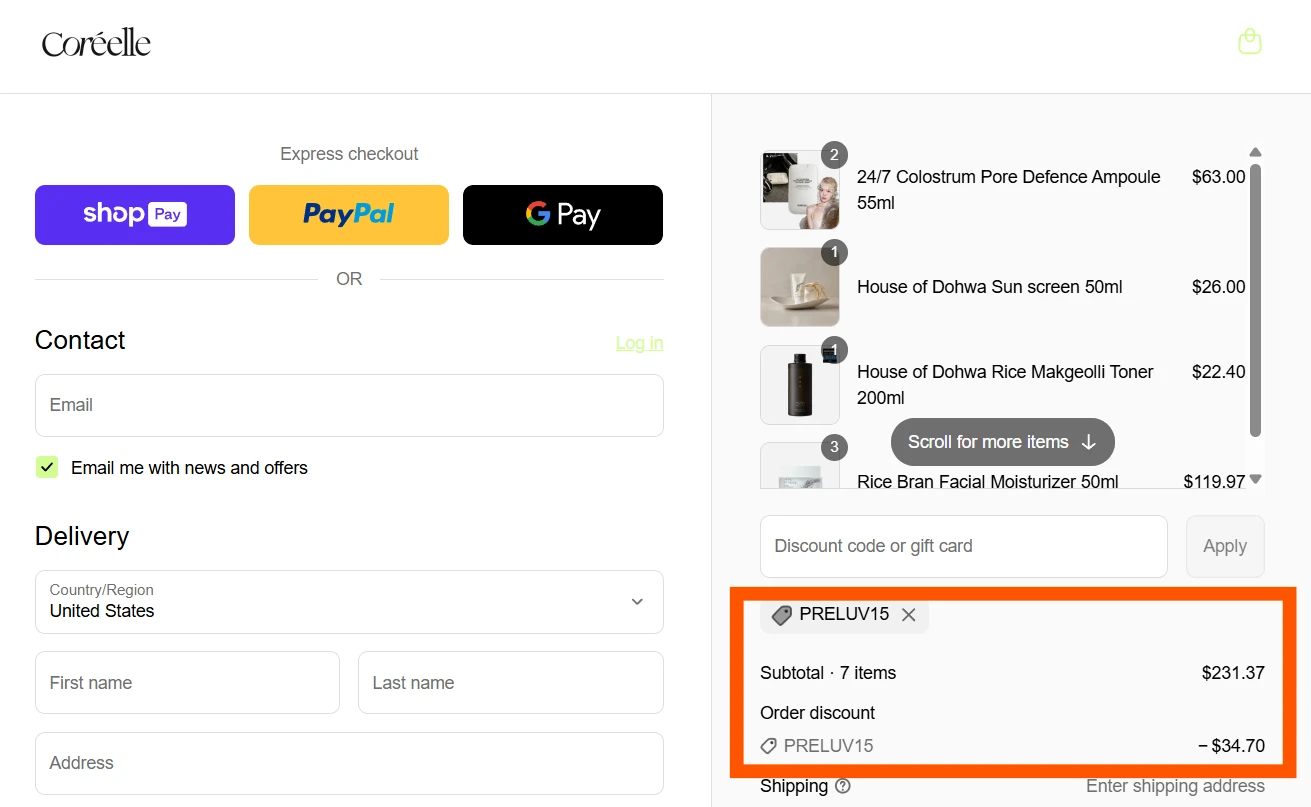Viewport: 1311px width, 807px height.
Task: Focus the Email input field
Action: point(349,405)
